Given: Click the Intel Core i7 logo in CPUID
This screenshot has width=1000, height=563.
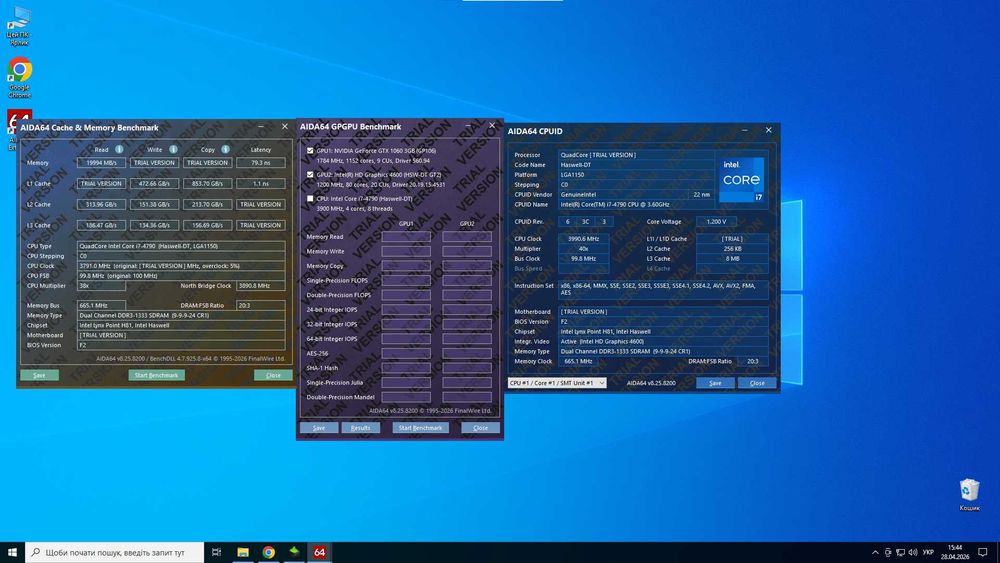Looking at the screenshot, I should coord(741,180).
